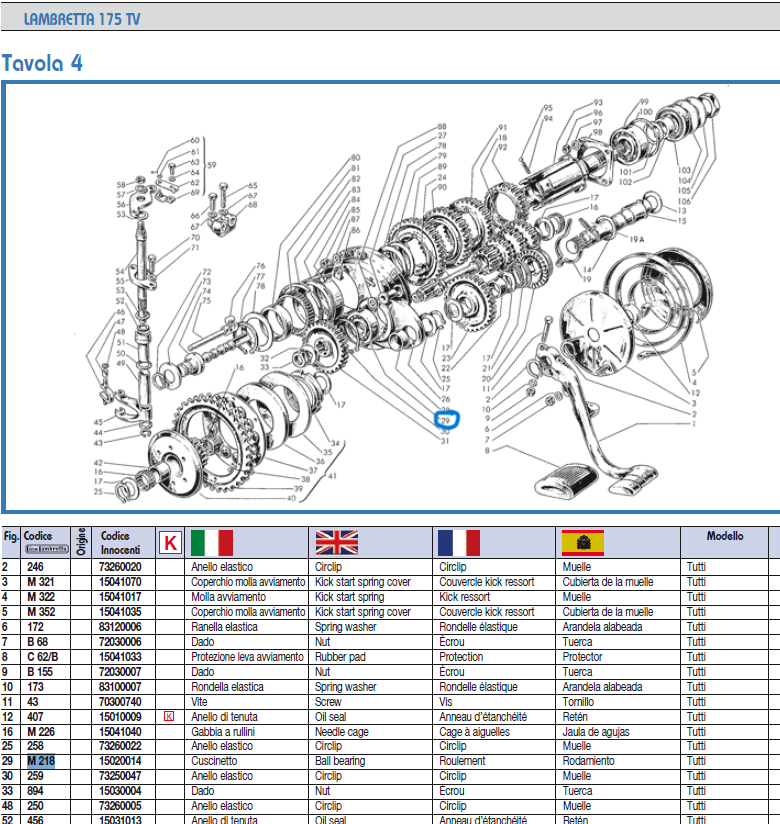
Task: Click the 'Ranella elastica' cell
Action: (224, 627)
